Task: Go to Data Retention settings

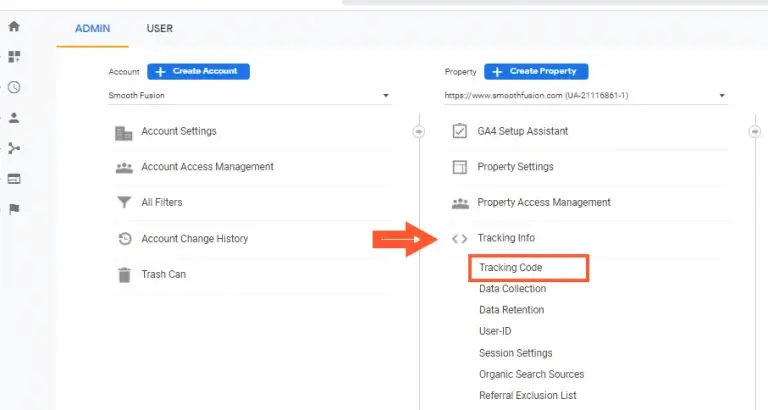Action: click(x=511, y=310)
